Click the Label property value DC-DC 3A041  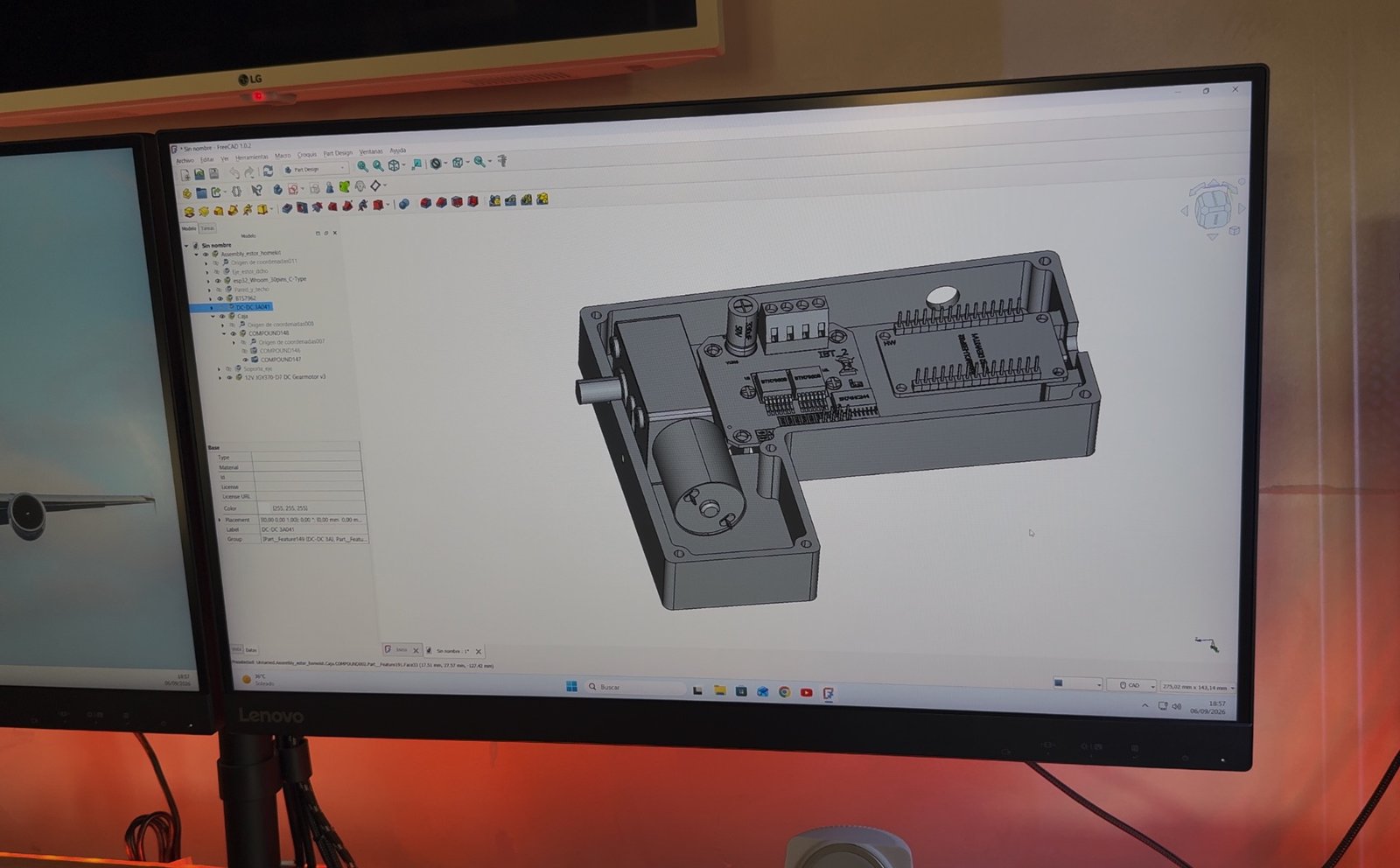point(278,529)
